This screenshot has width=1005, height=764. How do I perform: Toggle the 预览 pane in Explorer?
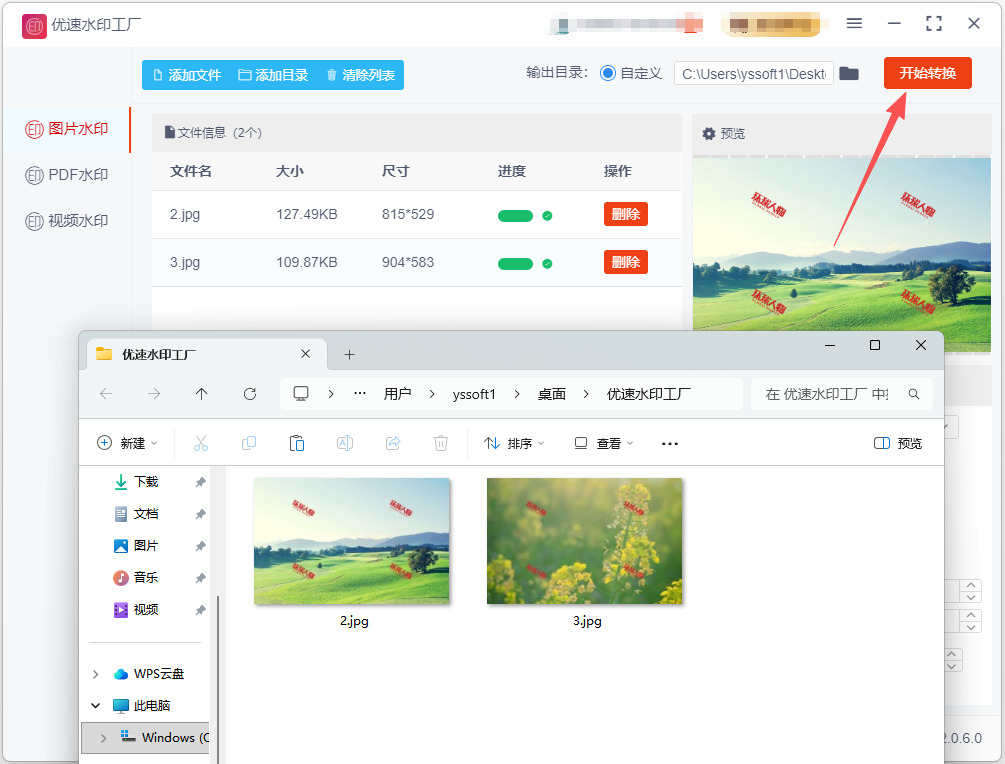click(897, 444)
